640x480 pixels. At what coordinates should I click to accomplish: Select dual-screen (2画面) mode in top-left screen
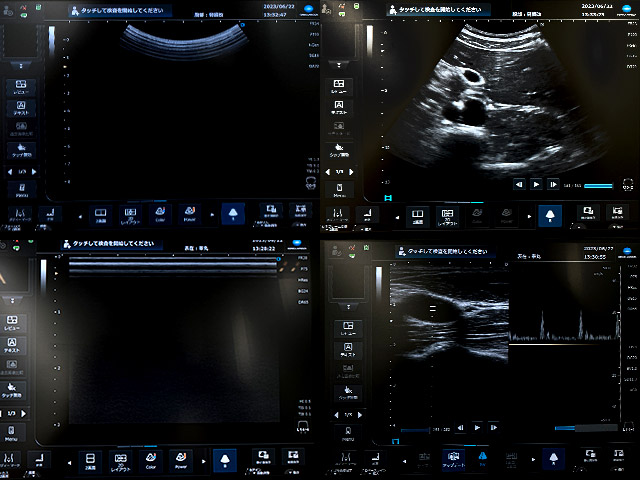click(100, 215)
